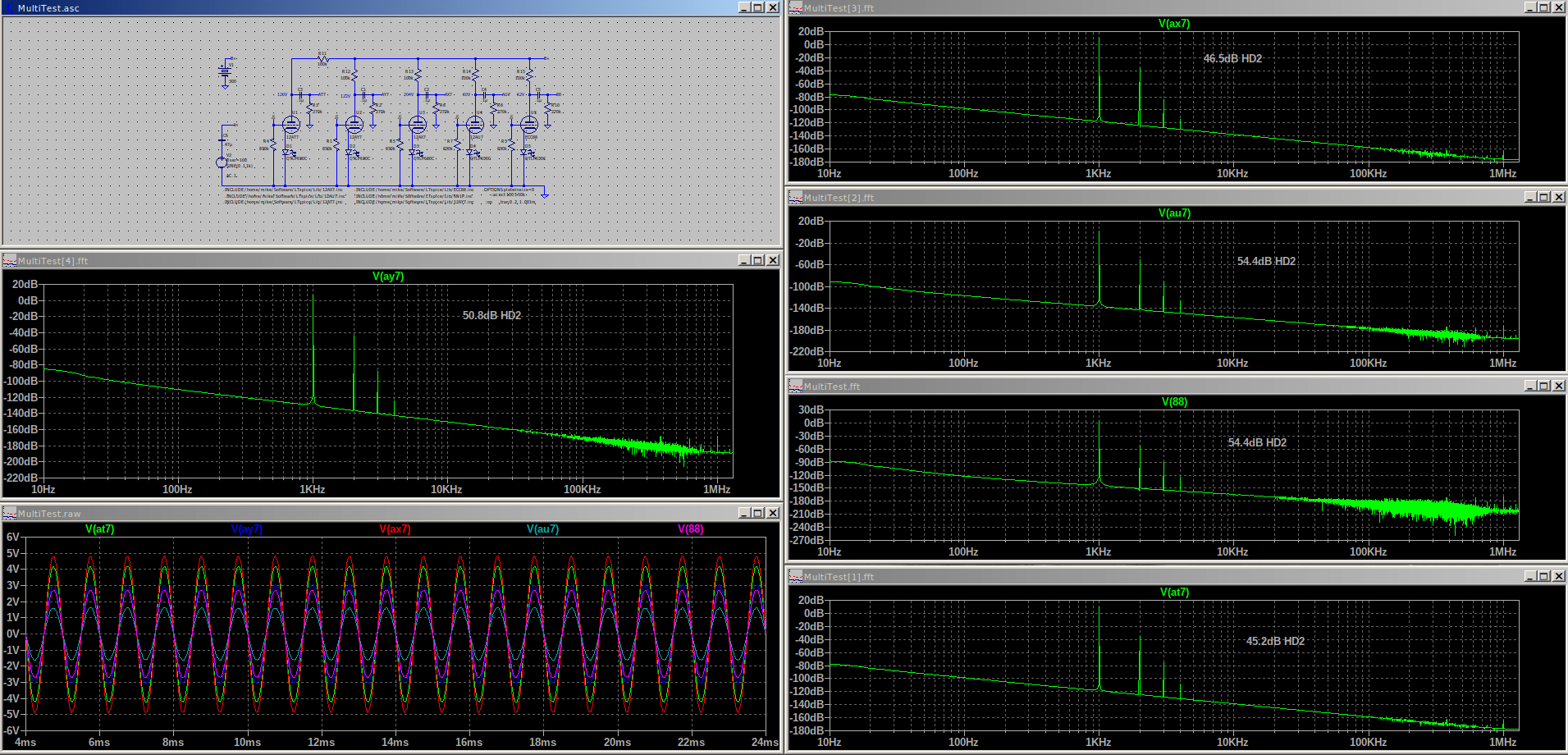Click the MultiTest[4].fft window title icon

(10, 260)
